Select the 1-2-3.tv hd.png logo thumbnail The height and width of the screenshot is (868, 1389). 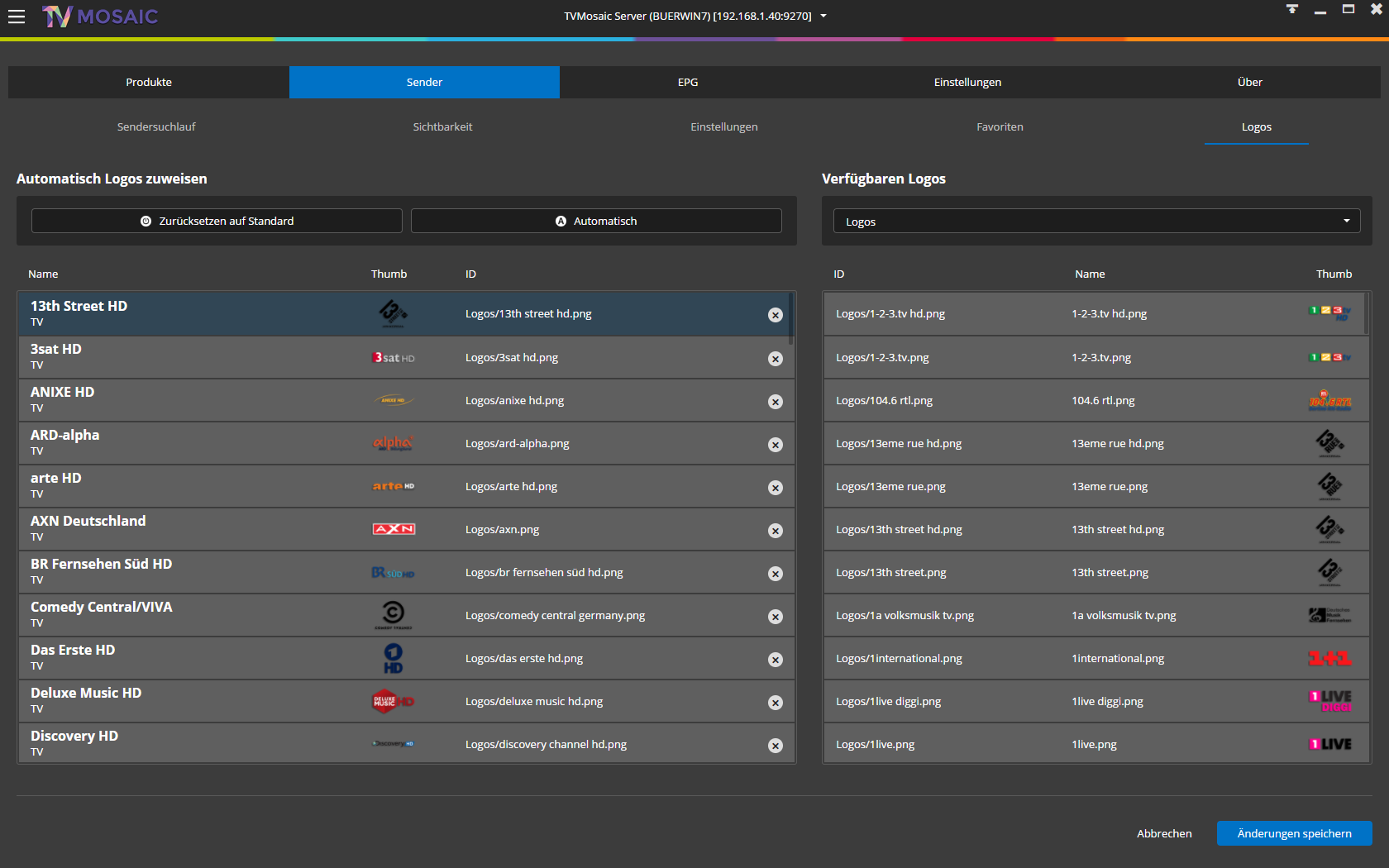(1329, 313)
